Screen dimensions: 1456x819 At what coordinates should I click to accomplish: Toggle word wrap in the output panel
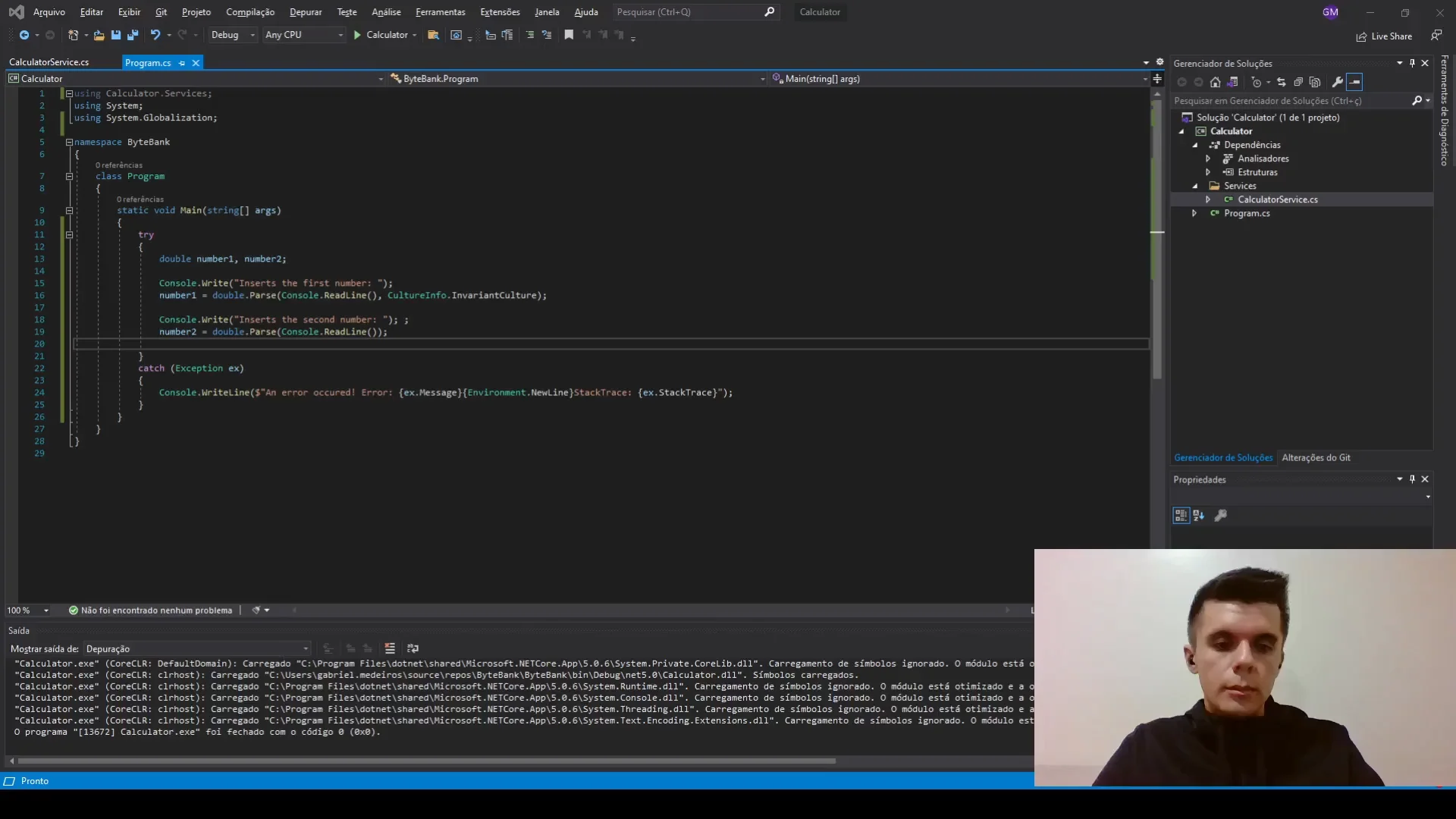point(413,648)
